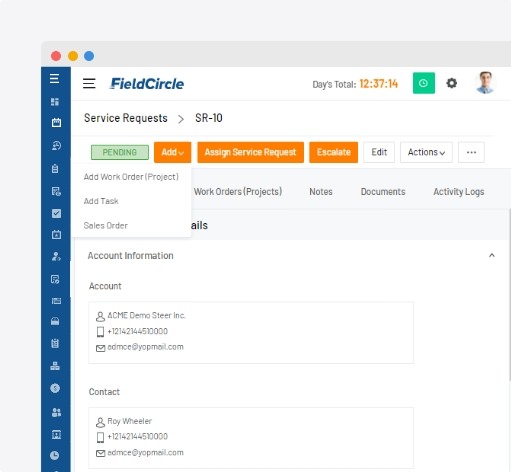Click the PENDING status badge
The width and height of the screenshot is (511, 472).
click(x=120, y=152)
